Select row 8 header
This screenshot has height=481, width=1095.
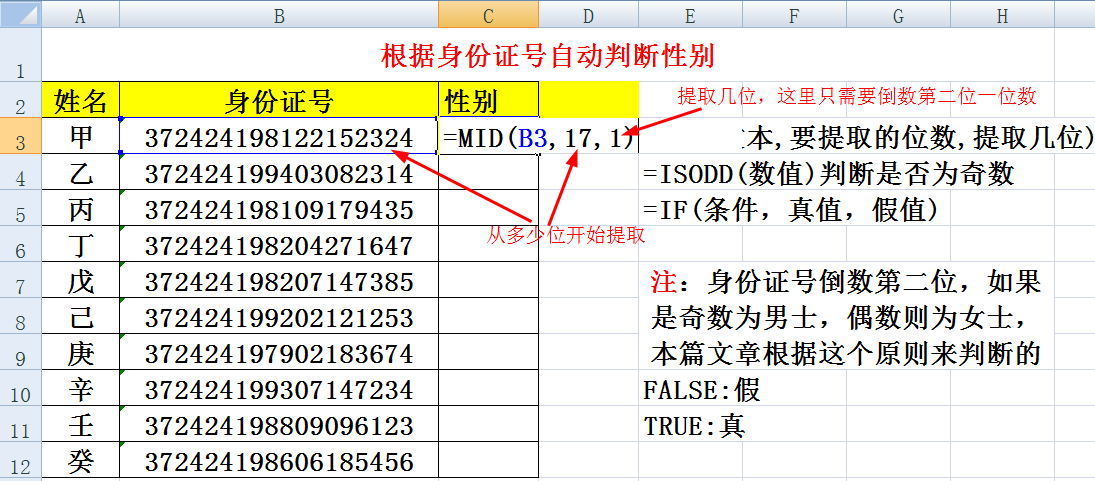21,316
